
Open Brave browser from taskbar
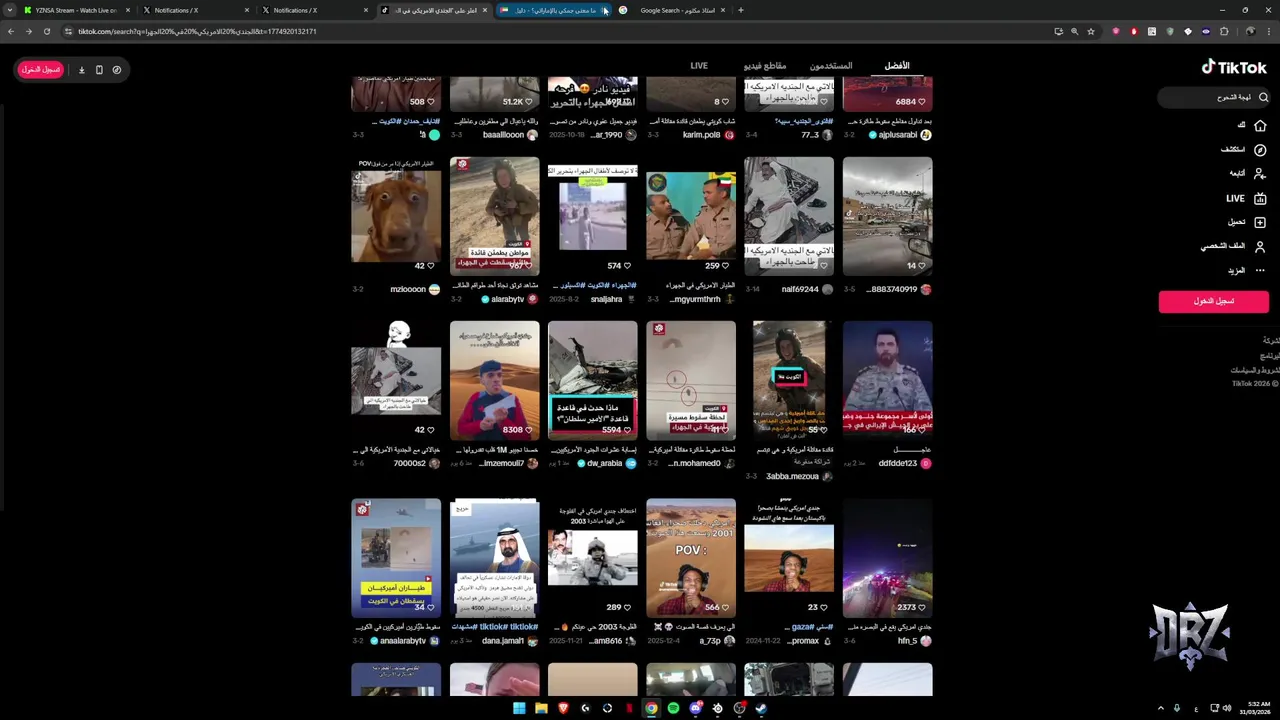pyautogui.click(x=563, y=708)
